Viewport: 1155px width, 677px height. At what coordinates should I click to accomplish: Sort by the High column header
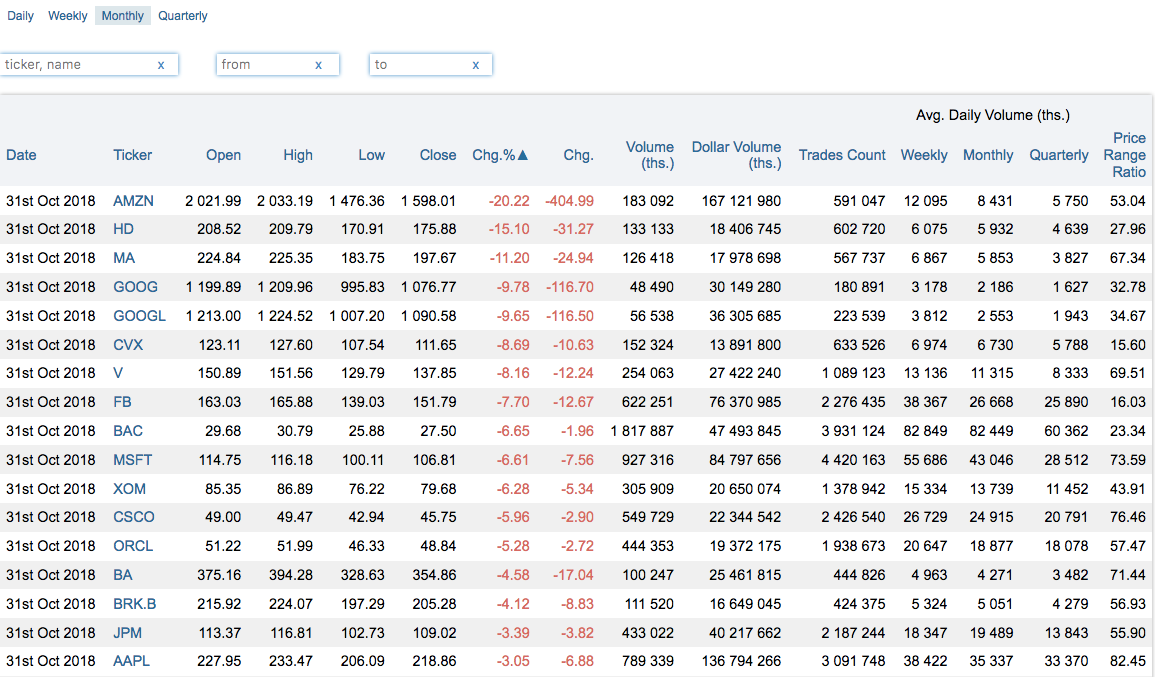coord(298,155)
